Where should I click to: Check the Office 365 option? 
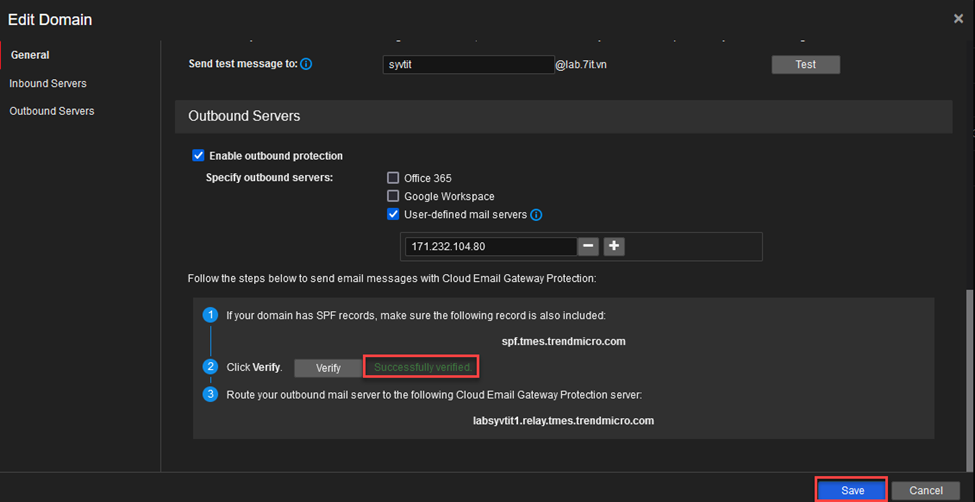click(393, 178)
